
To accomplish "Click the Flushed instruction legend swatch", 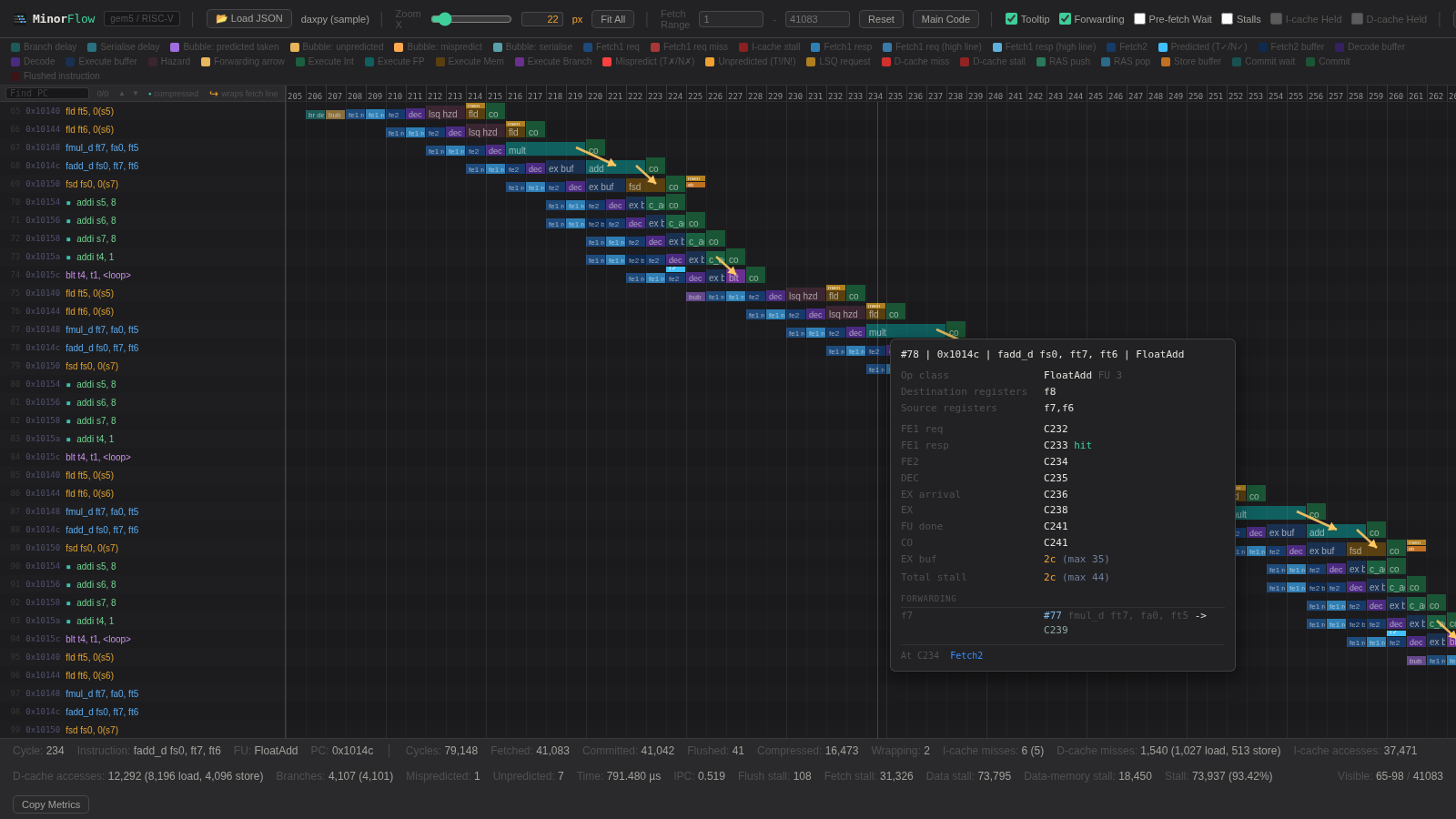I will point(15,76).
